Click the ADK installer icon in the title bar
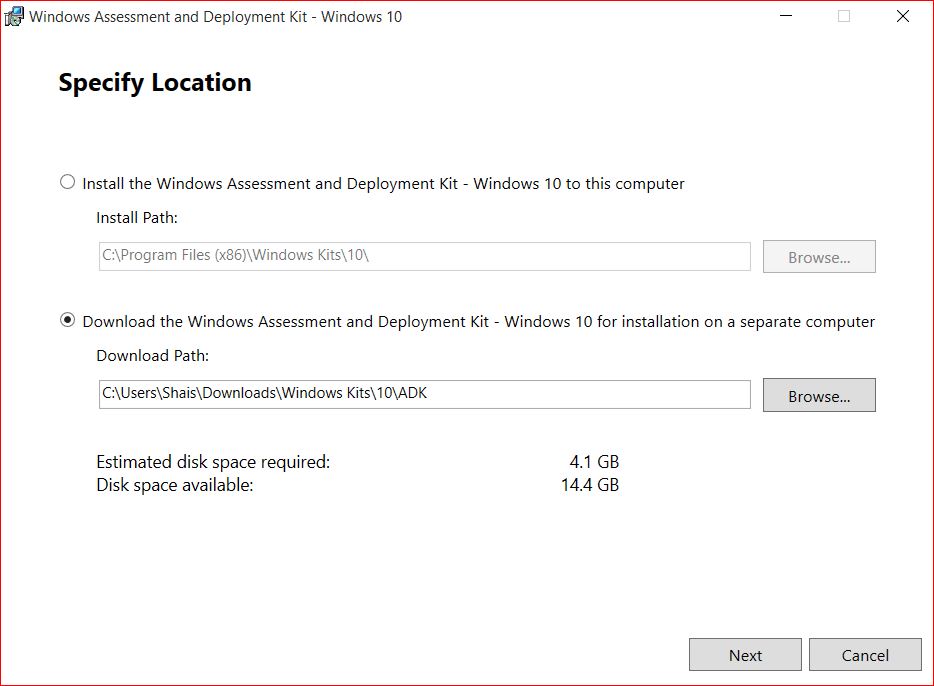Screen dimensions: 934x686 pyautogui.click(x=14, y=16)
